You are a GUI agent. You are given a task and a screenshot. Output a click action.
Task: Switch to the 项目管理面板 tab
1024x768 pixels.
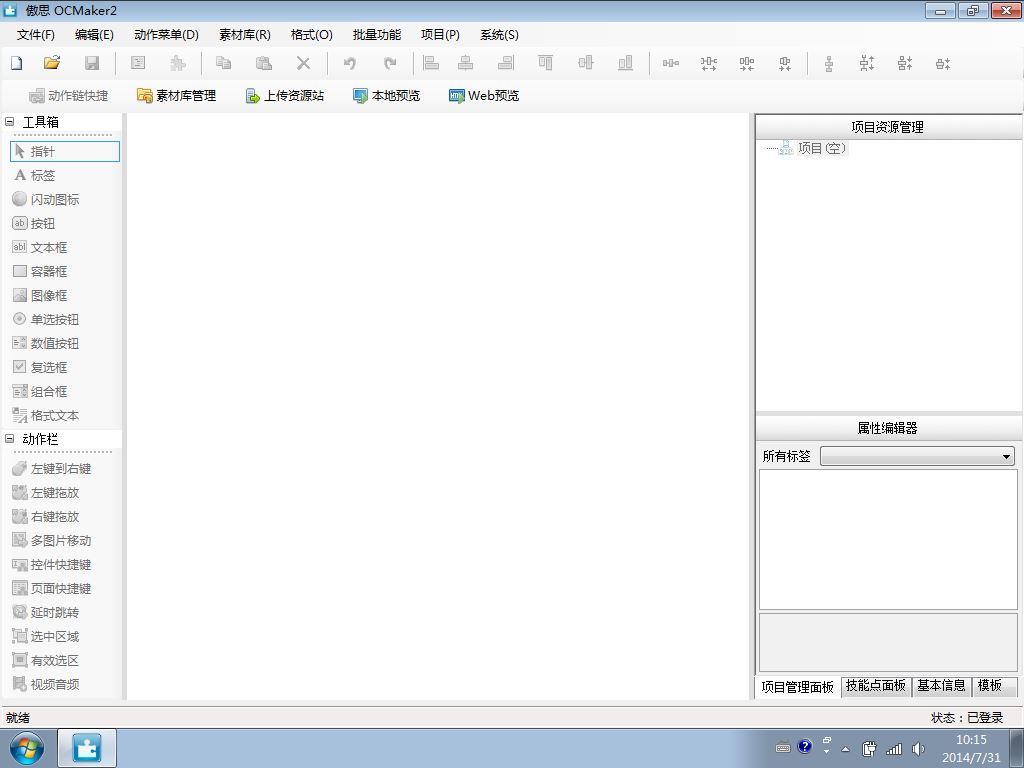tap(797, 687)
